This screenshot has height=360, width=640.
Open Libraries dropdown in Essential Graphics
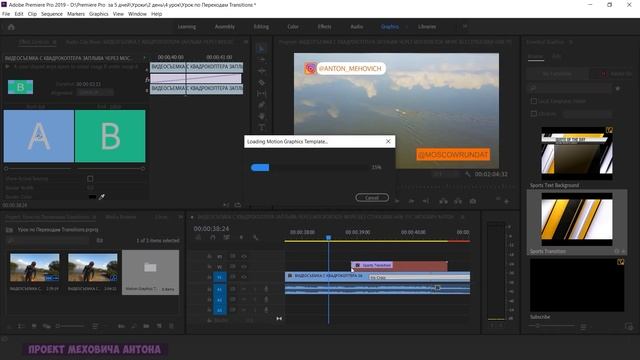point(587,114)
